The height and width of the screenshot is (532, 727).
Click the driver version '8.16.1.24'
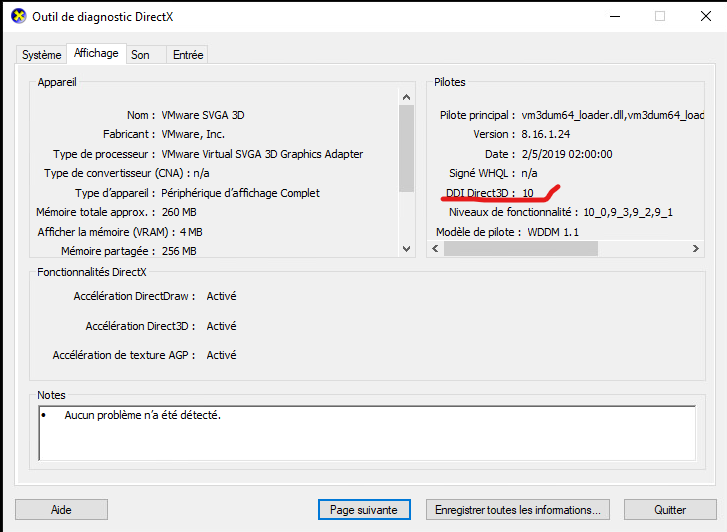click(x=545, y=135)
